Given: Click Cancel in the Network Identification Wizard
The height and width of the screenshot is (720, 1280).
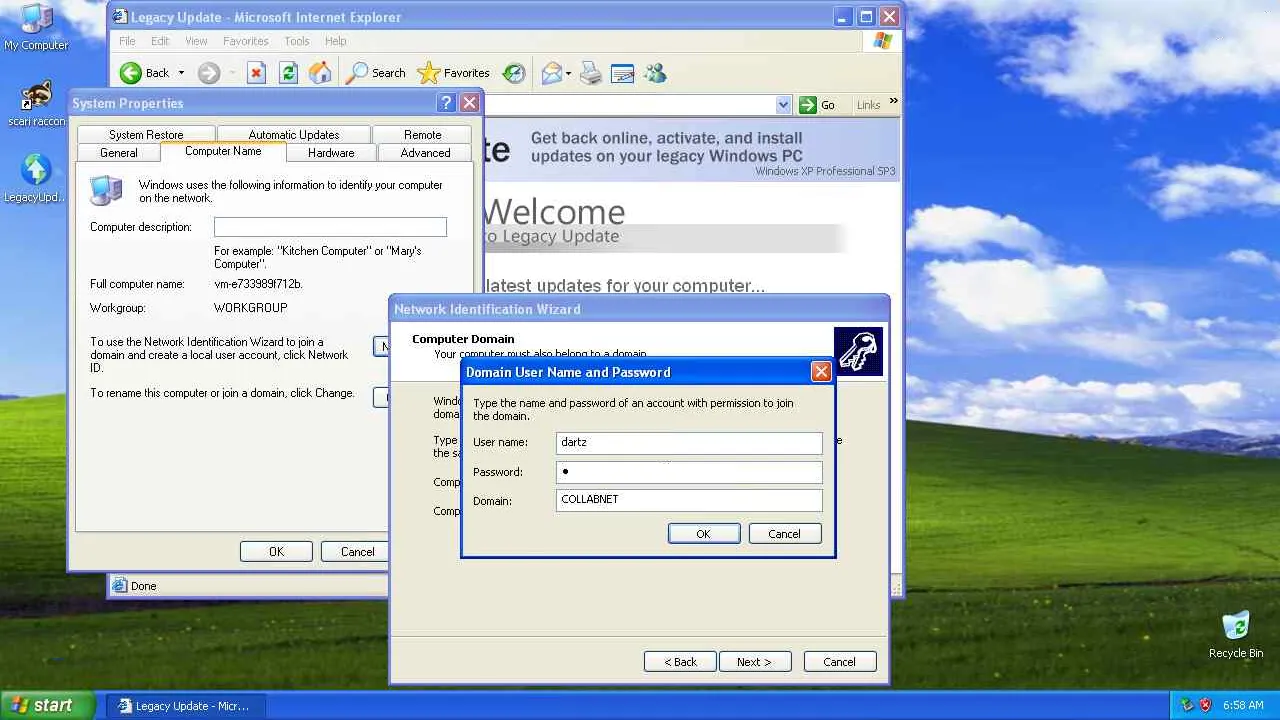Looking at the screenshot, I should [839, 662].
